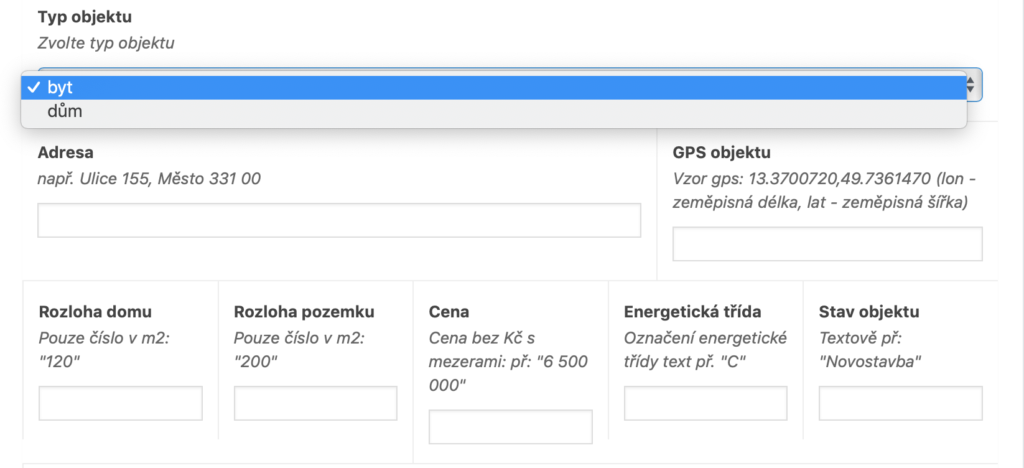Click the "Rozloha domu" label

(x=95, y=311)
